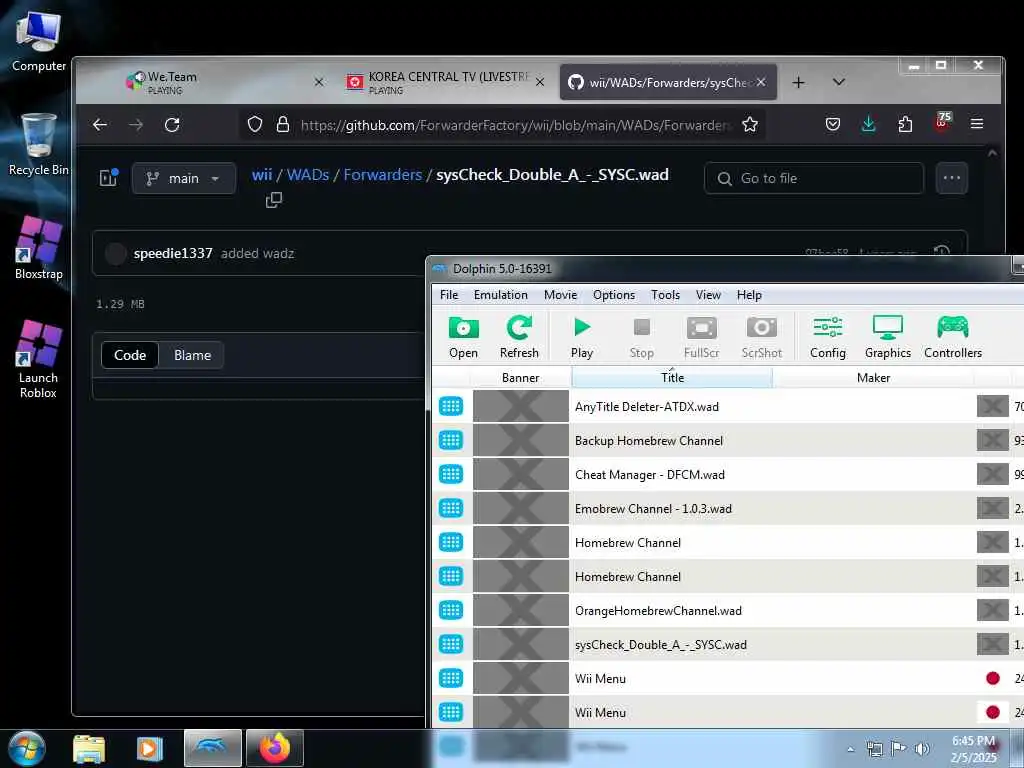Close the KOREA CENTRAL TV tab
This screenshot has width=1024, height=768.
pyautogui.click(x=540, y=82)
